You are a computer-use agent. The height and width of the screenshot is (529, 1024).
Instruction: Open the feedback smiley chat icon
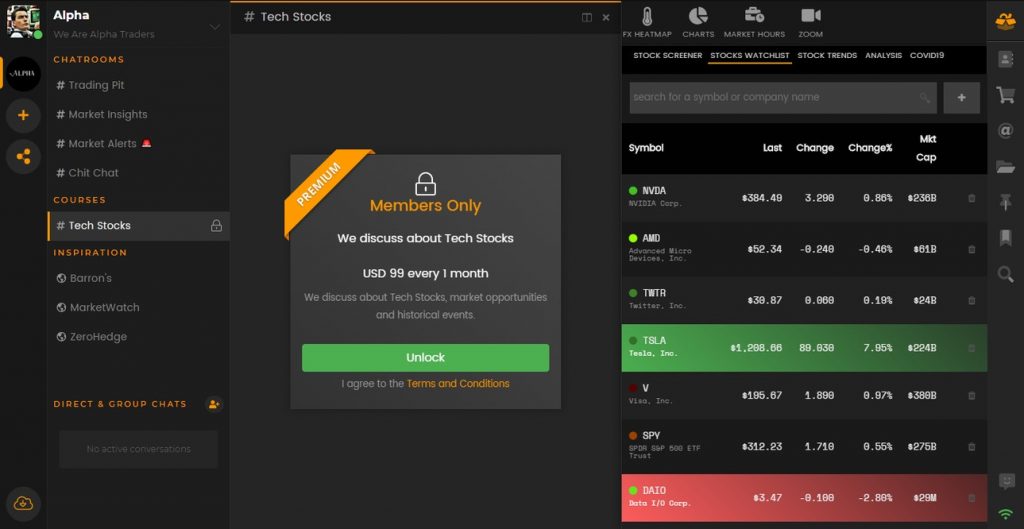(x=1006, y=482)
